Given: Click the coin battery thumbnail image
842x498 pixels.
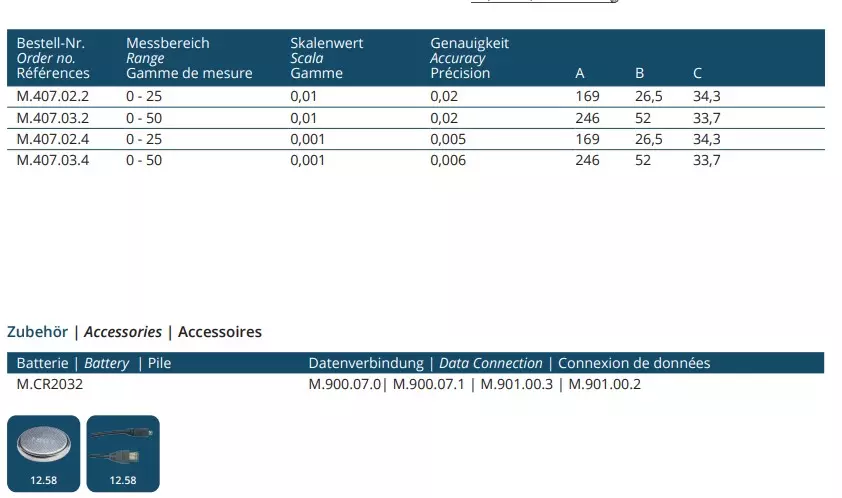Looking at the screenshot, I should pyautogui.click(x=44, y=445).
